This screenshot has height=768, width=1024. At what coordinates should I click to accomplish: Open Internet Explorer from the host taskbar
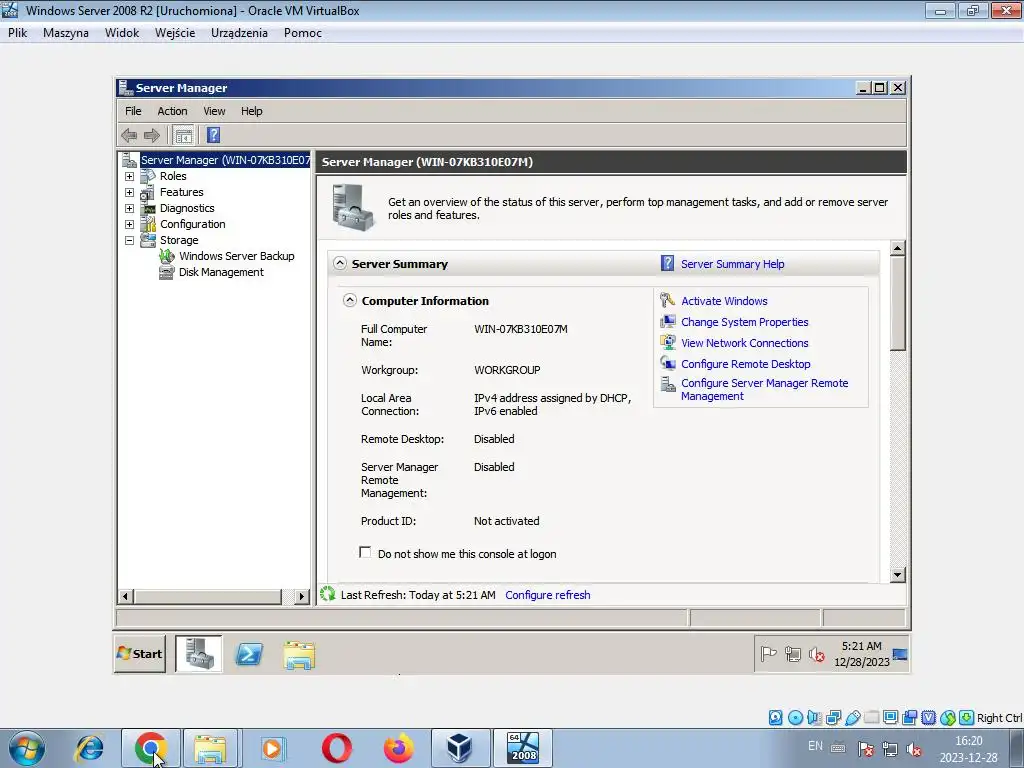coord(89,748)
